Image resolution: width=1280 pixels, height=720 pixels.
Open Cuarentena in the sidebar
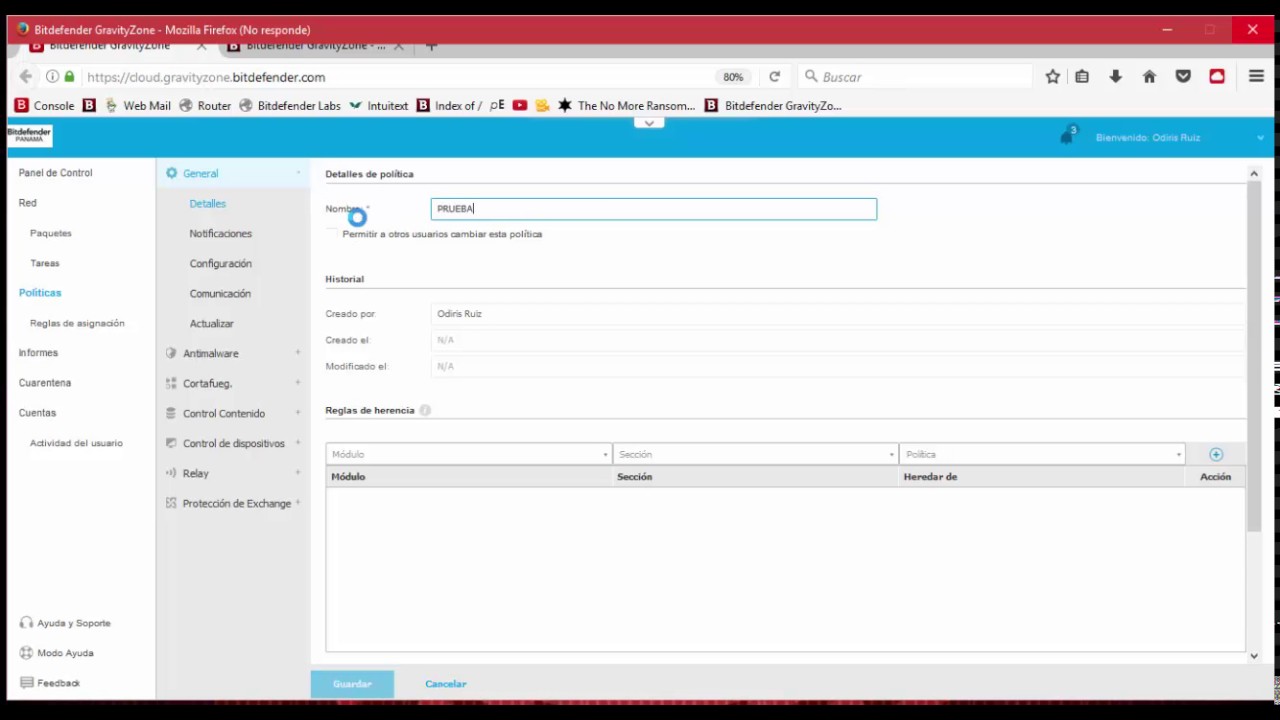click(44, 383)
